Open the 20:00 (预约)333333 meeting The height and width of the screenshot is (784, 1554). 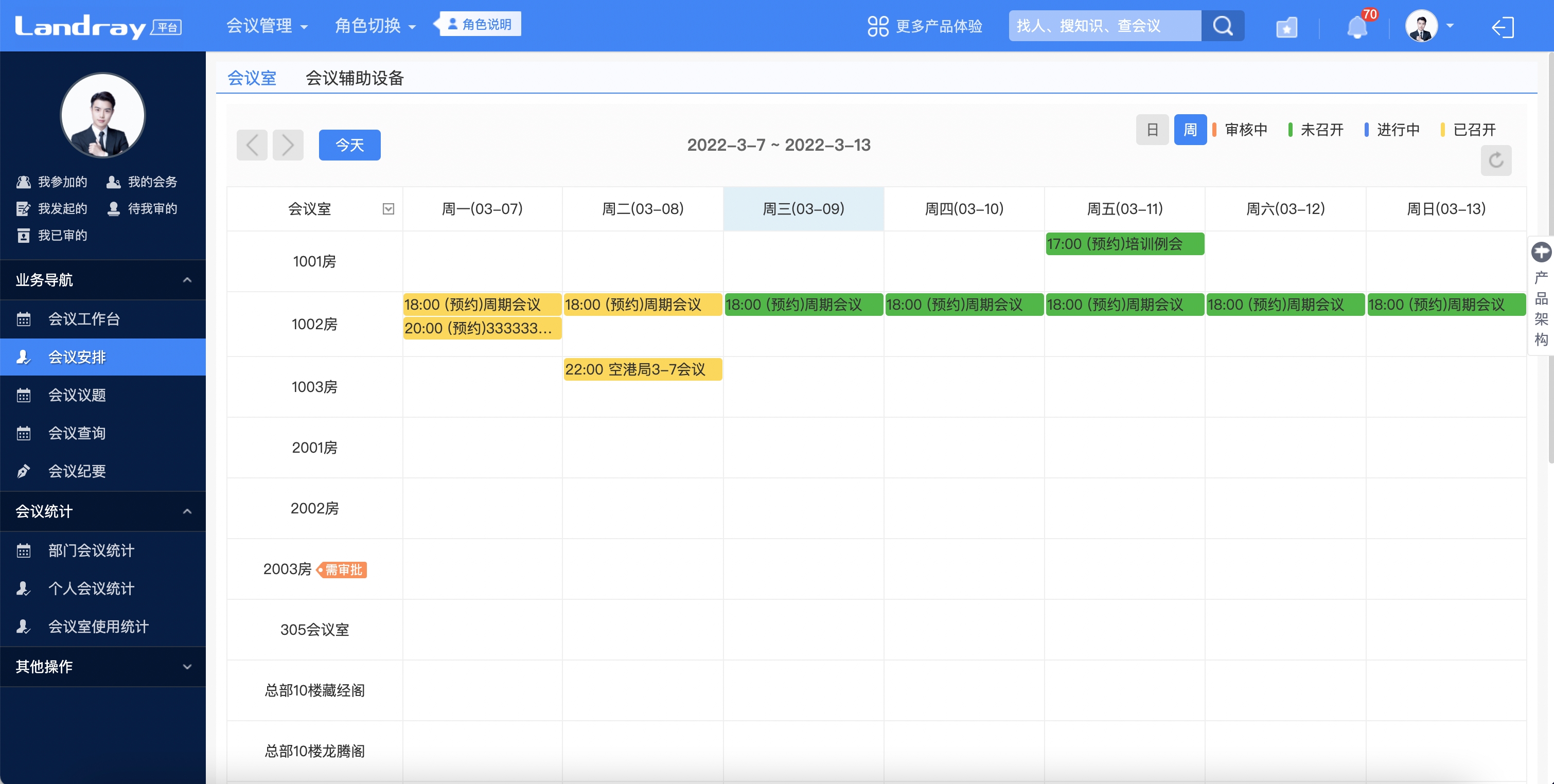(483, 328)
